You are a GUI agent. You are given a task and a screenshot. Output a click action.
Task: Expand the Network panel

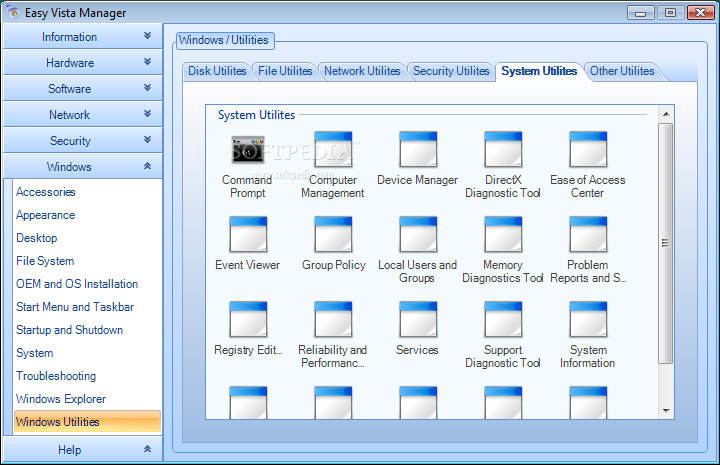point(83,114)
